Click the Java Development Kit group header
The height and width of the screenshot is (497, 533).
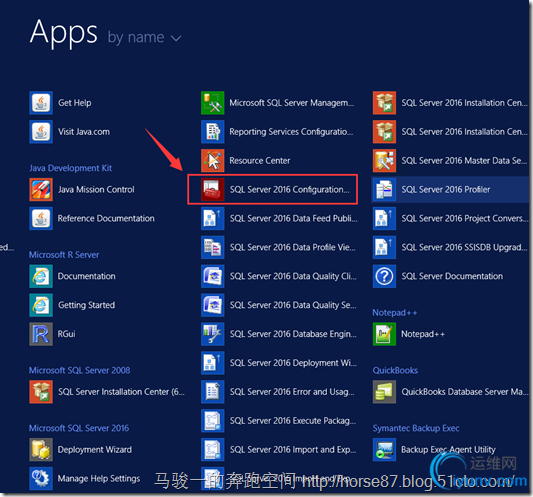click(70, 168)
